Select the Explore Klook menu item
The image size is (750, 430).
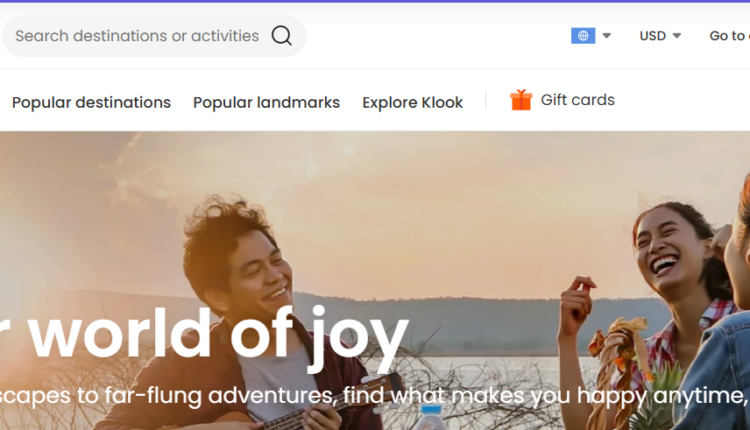point(412,102)
